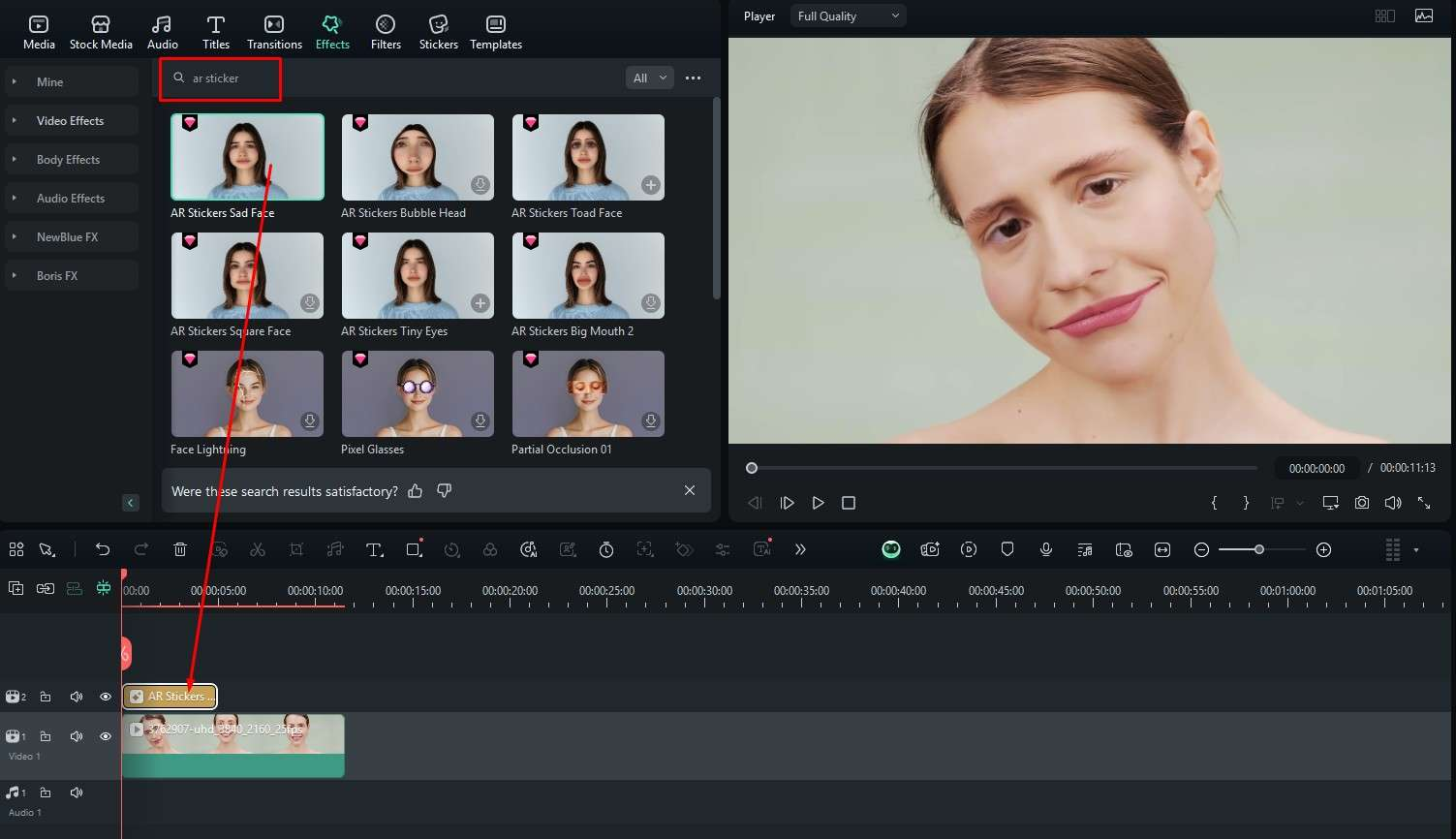Hide the Video 1 track with the eye toggle
The width and height of the screenshot is (1456, 839).
(105, 736)
